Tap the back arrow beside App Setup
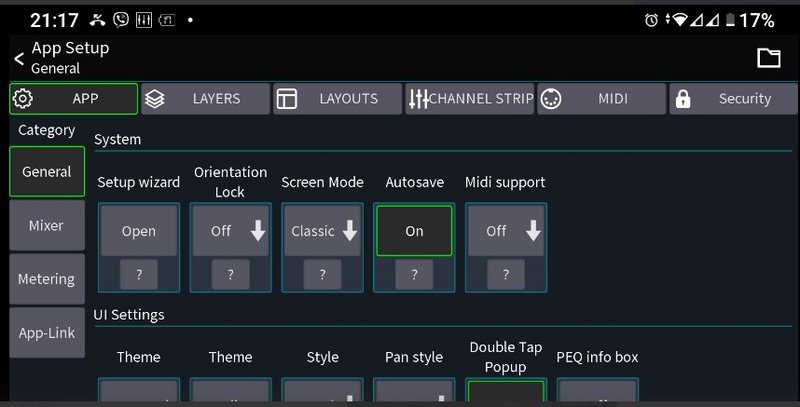The image size is (800, 407). pyautogui.click(x=19, y=59)
